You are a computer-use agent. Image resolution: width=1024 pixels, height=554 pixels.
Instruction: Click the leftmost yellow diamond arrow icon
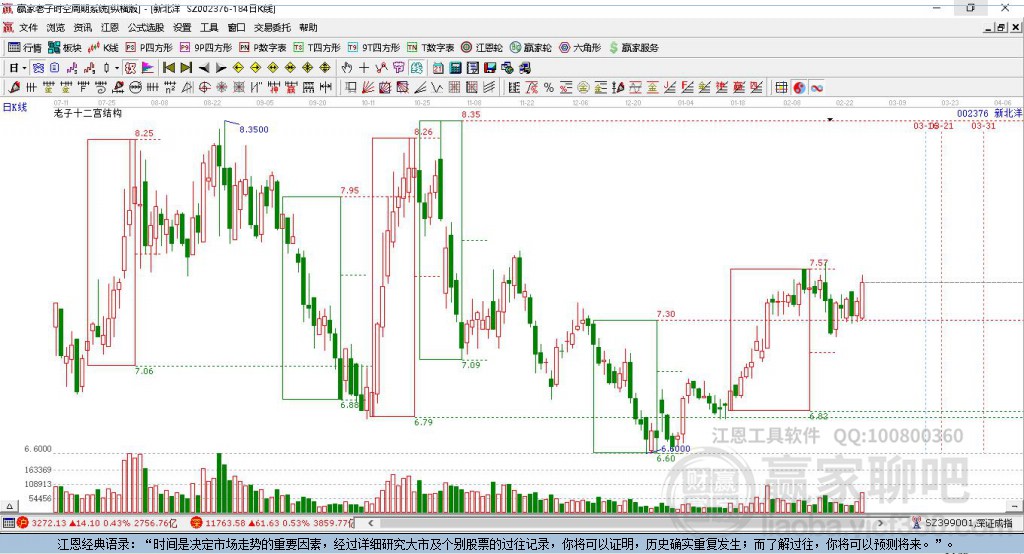pos(238,68)
